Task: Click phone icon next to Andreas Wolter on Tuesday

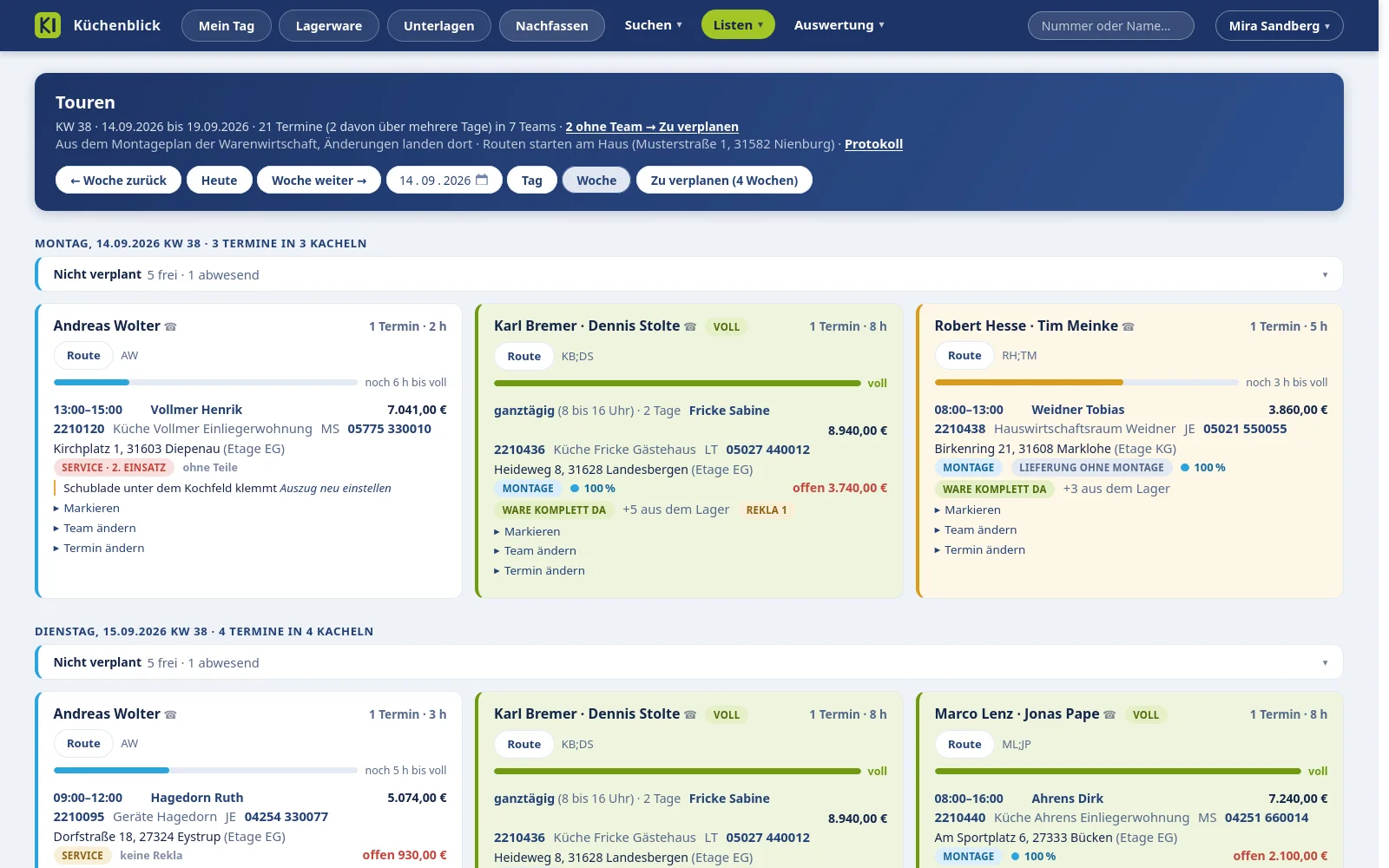Action: 171,715
